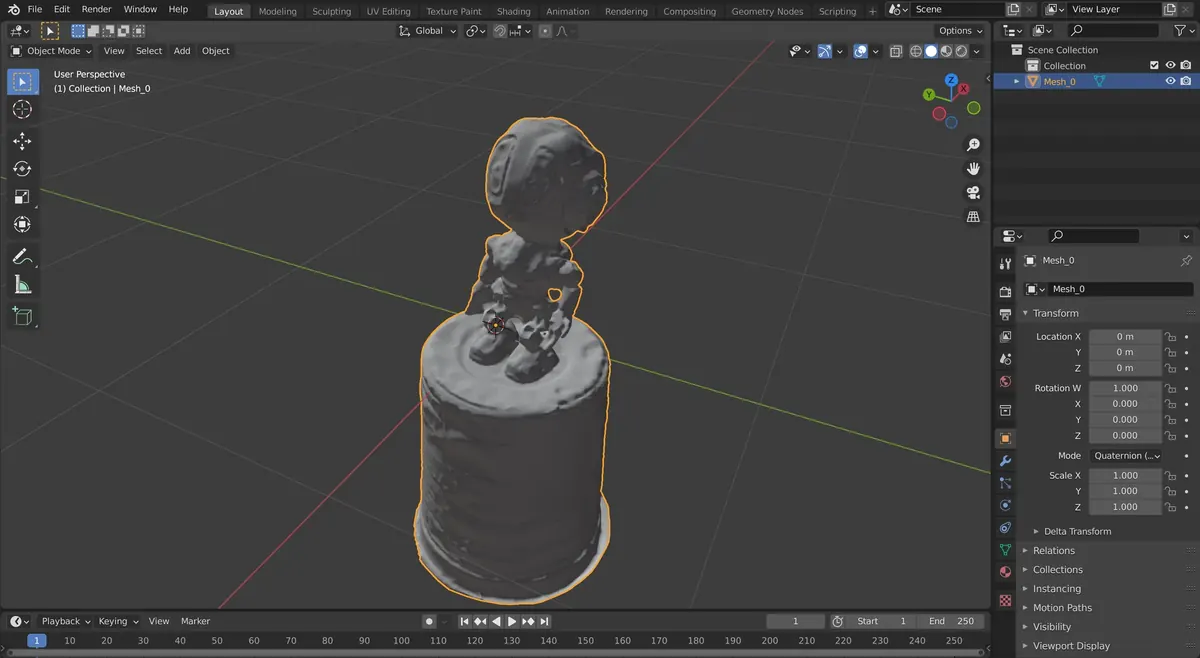Screen dimensions: 1200x658
Task: Activate the Rotate tool
Action: coord(22,169)
